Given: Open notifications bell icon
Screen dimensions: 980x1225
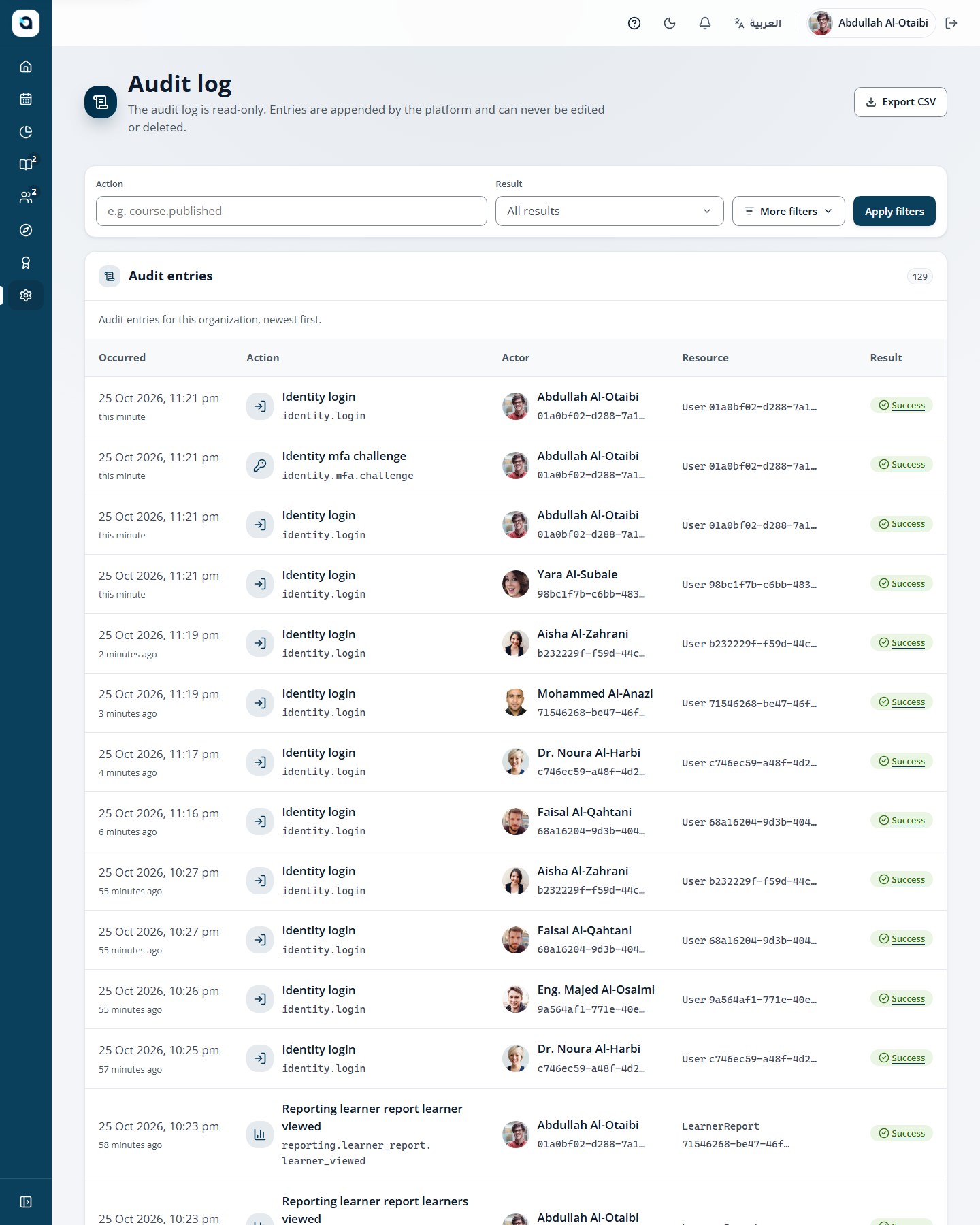Looking at the screenshot, I should point(705,23).
